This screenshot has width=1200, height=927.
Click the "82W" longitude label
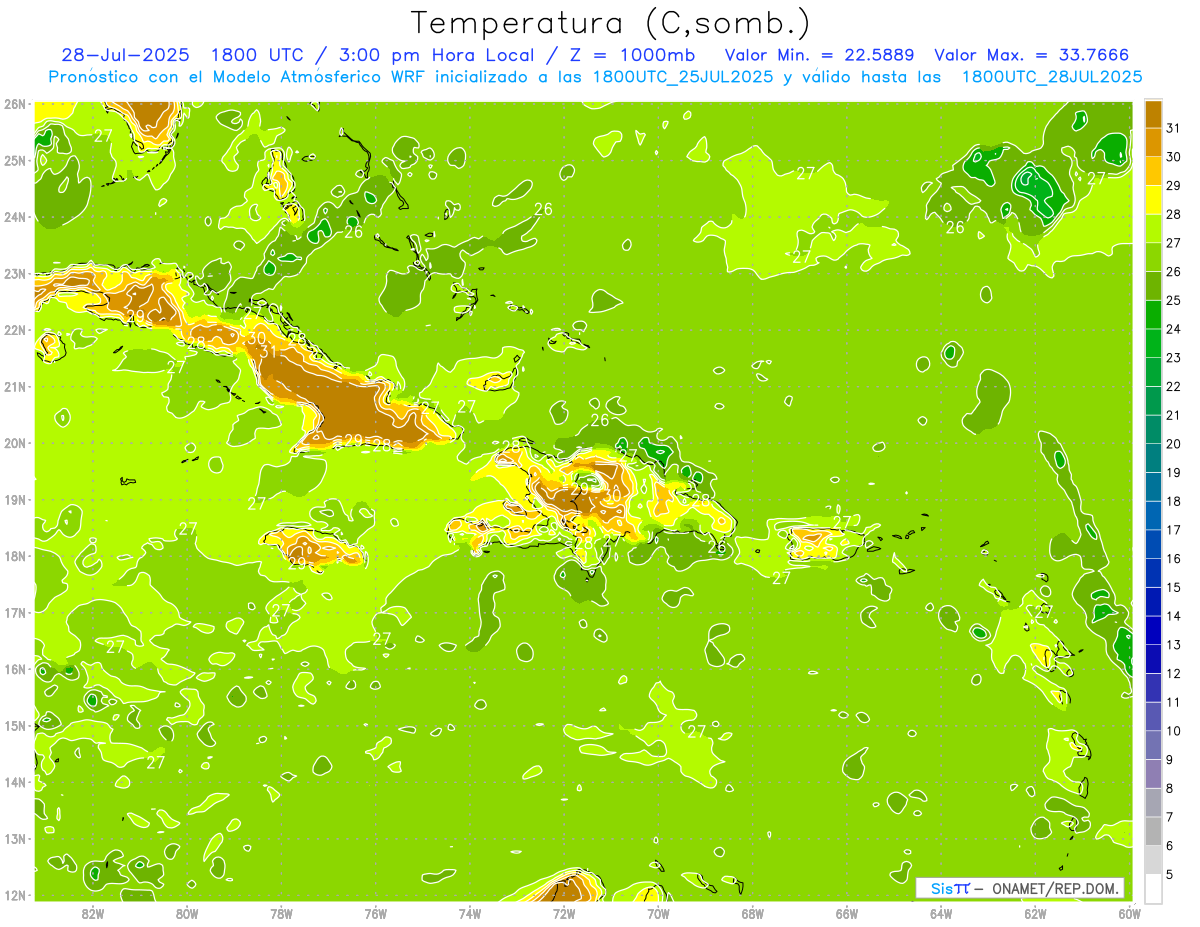click(93, 913)
